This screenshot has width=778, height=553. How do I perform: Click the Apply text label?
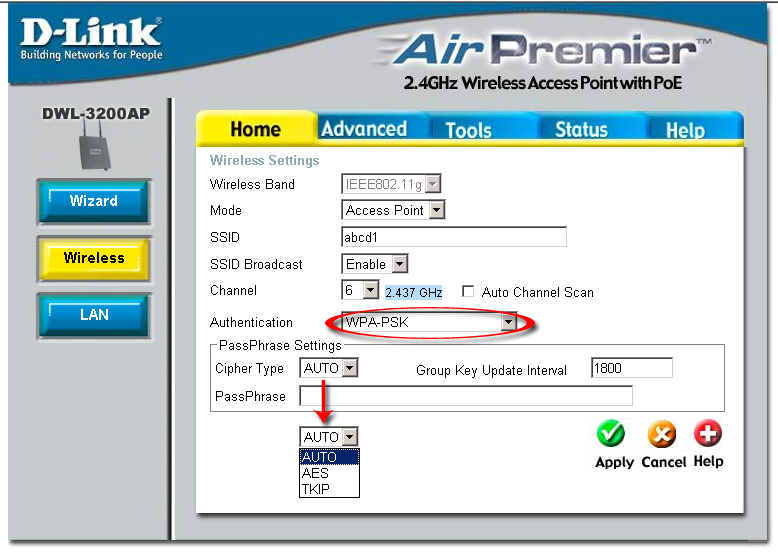pos(615,462)
